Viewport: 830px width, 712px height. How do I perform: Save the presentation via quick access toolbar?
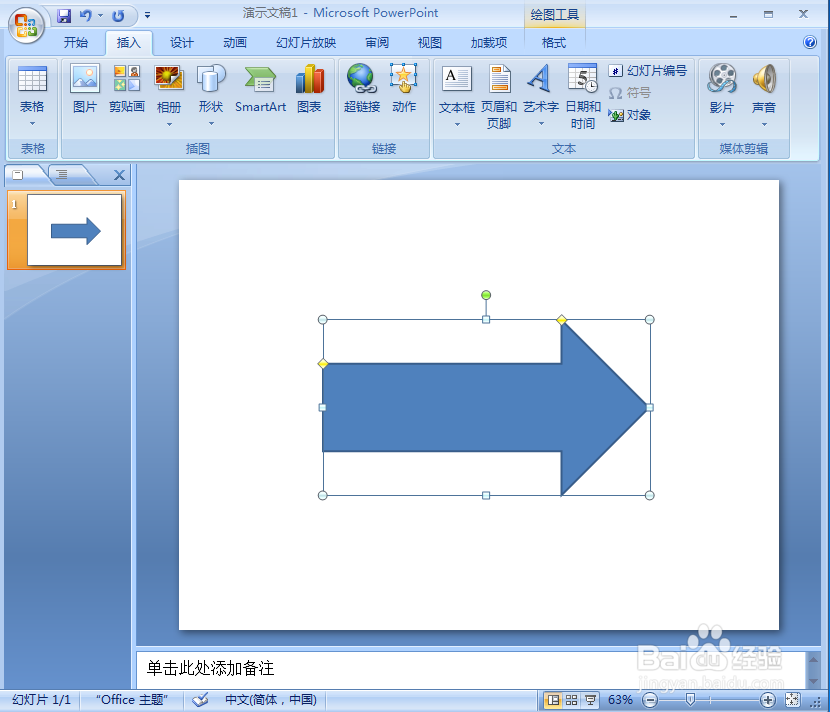click(x=64, y=16)
